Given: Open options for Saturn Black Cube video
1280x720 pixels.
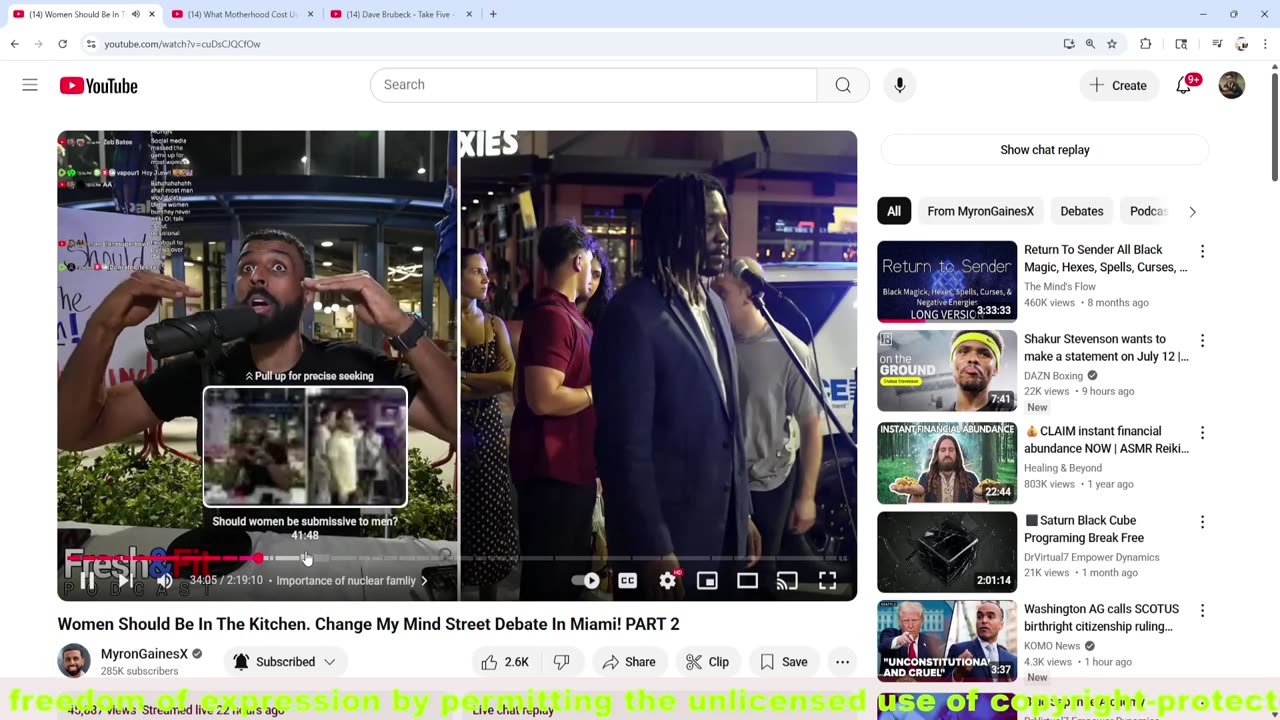Looking at the screenshot, I should click(x=1202, y=522).
